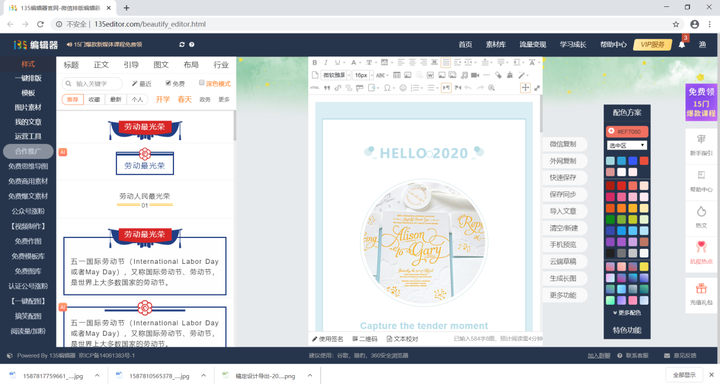720x386 pixels.
Task: Align text right in editor toolbar
Action: [423, 62]
